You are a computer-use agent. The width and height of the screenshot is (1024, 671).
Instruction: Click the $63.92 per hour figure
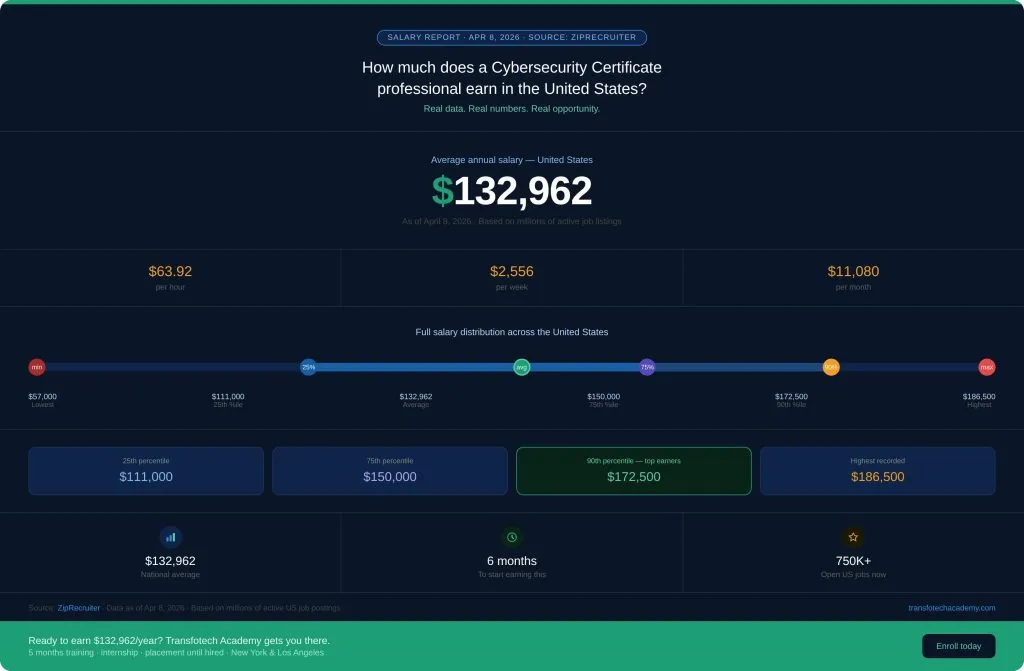[170, 272]
